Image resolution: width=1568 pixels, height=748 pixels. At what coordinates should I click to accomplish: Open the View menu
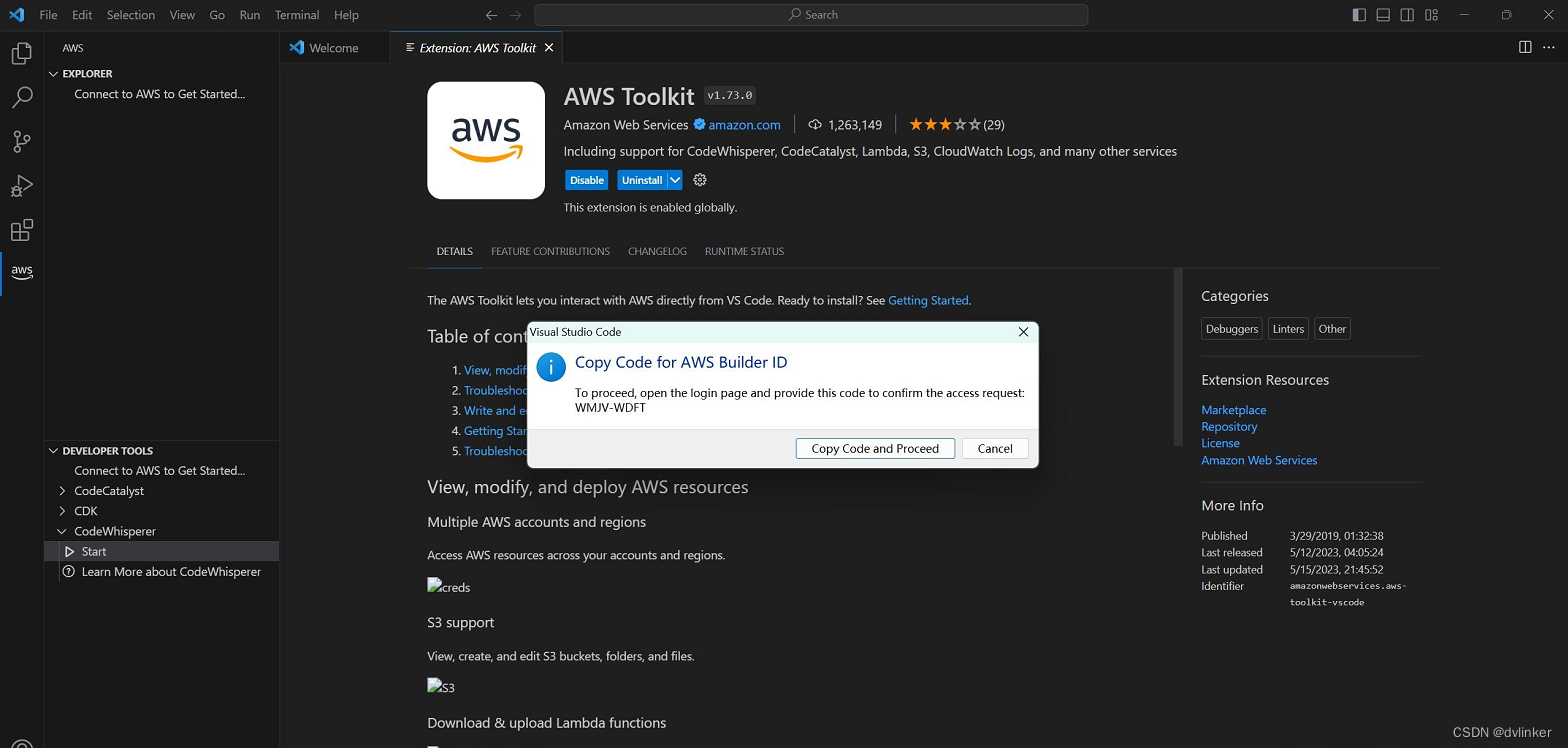[182, 15]
